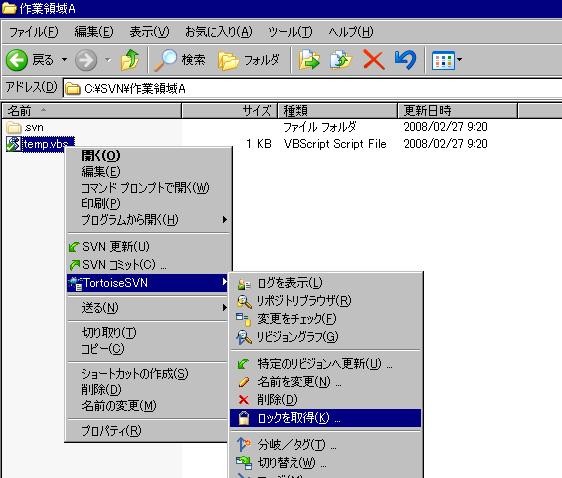Choose 名前の変更(M) menu entry
Viewport: 562px width, 478px height.
(x=148, y=406)
